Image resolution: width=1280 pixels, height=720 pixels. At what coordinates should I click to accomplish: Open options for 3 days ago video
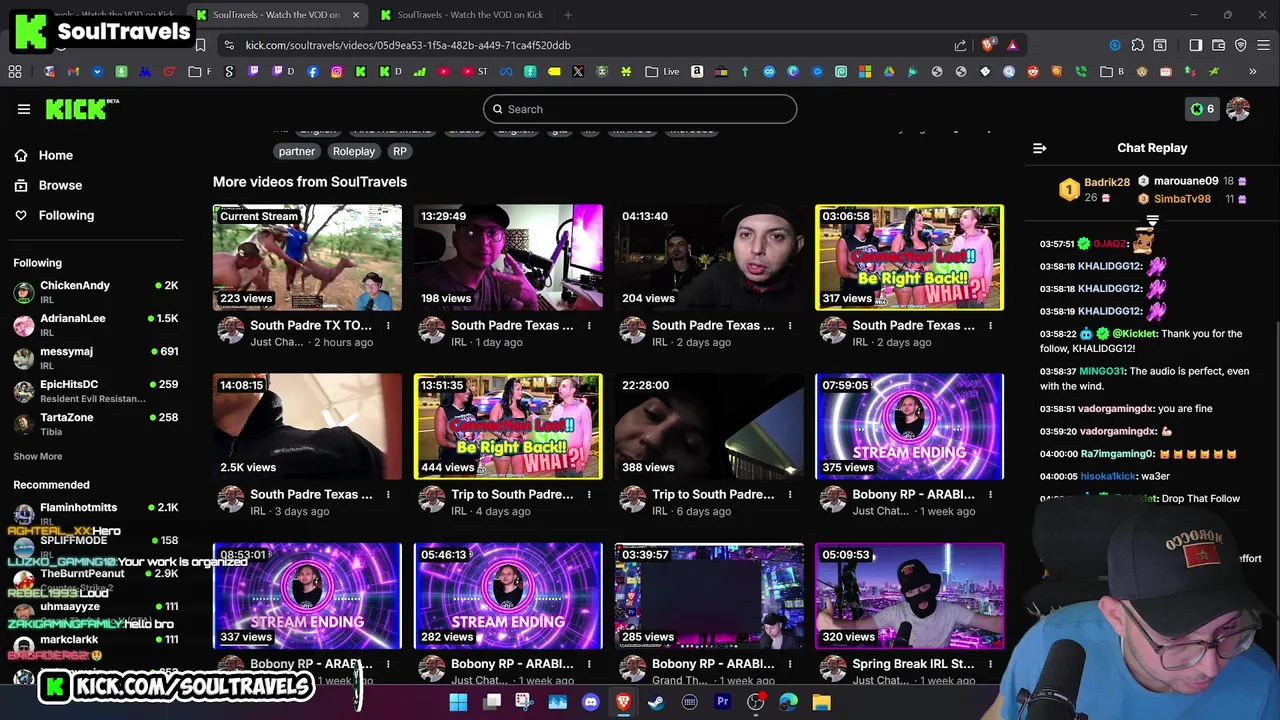pos(388,495)
